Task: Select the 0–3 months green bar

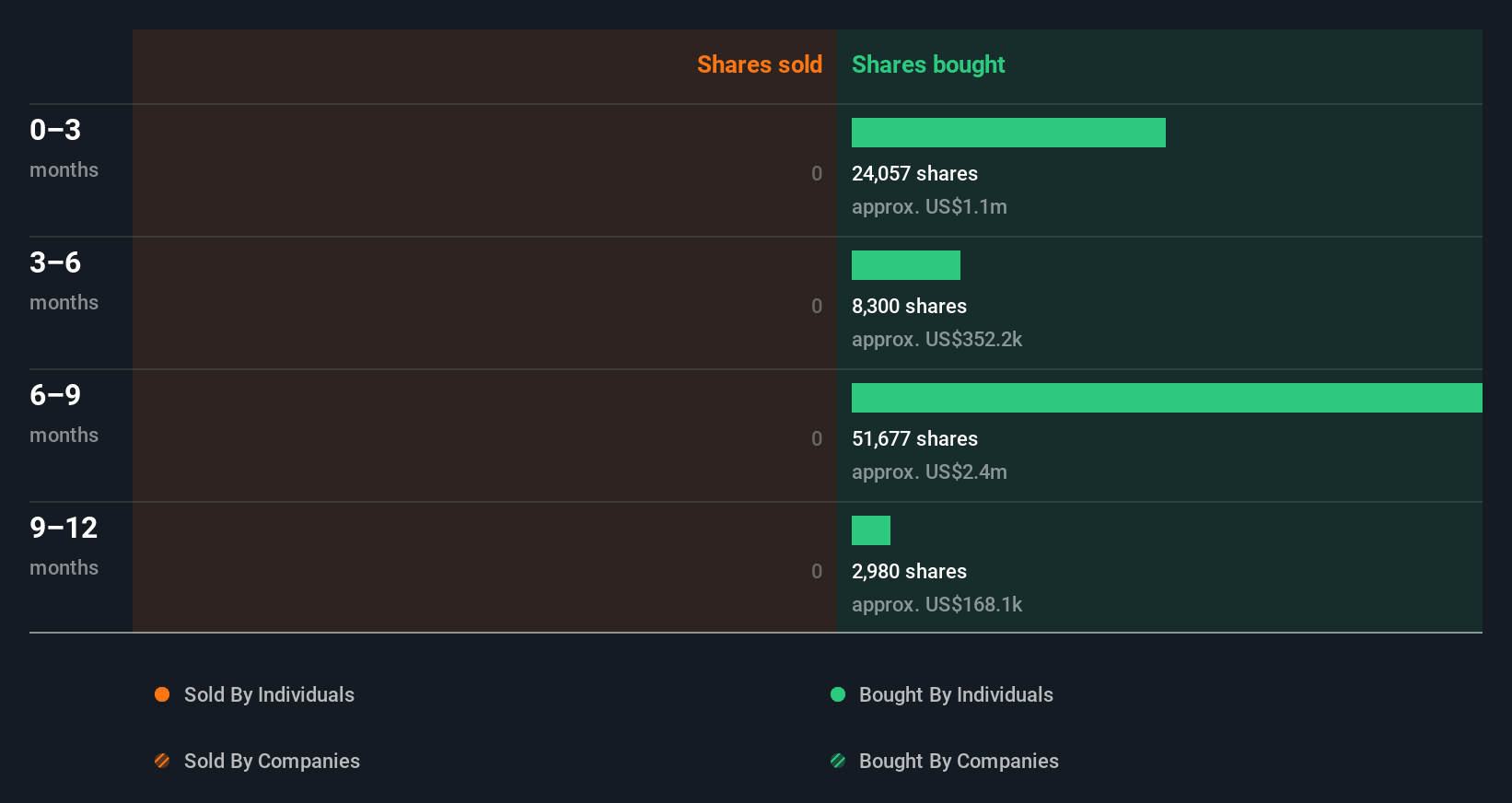Action: coord(1008,133)
